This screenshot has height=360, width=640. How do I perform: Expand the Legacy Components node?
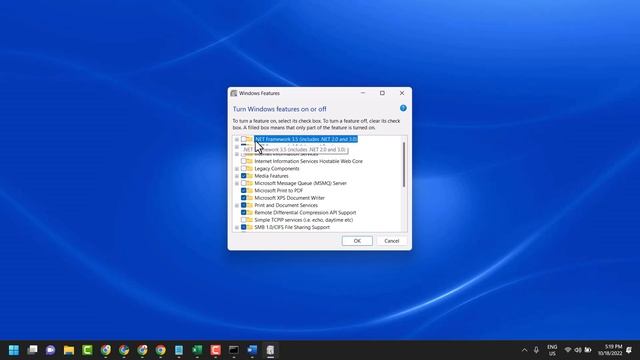click(x=237, y=169)
